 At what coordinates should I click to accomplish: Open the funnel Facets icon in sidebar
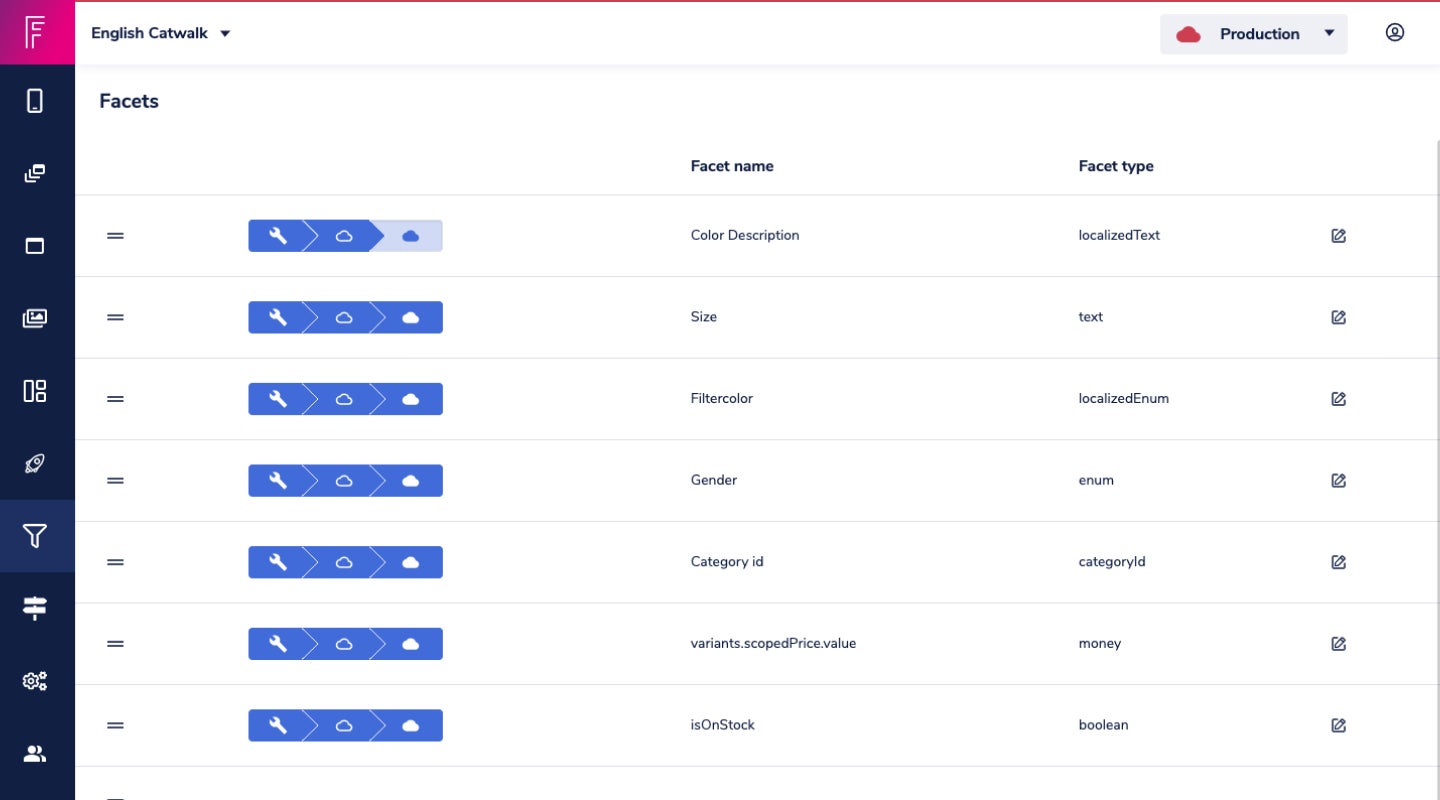(x=35, y=536)
